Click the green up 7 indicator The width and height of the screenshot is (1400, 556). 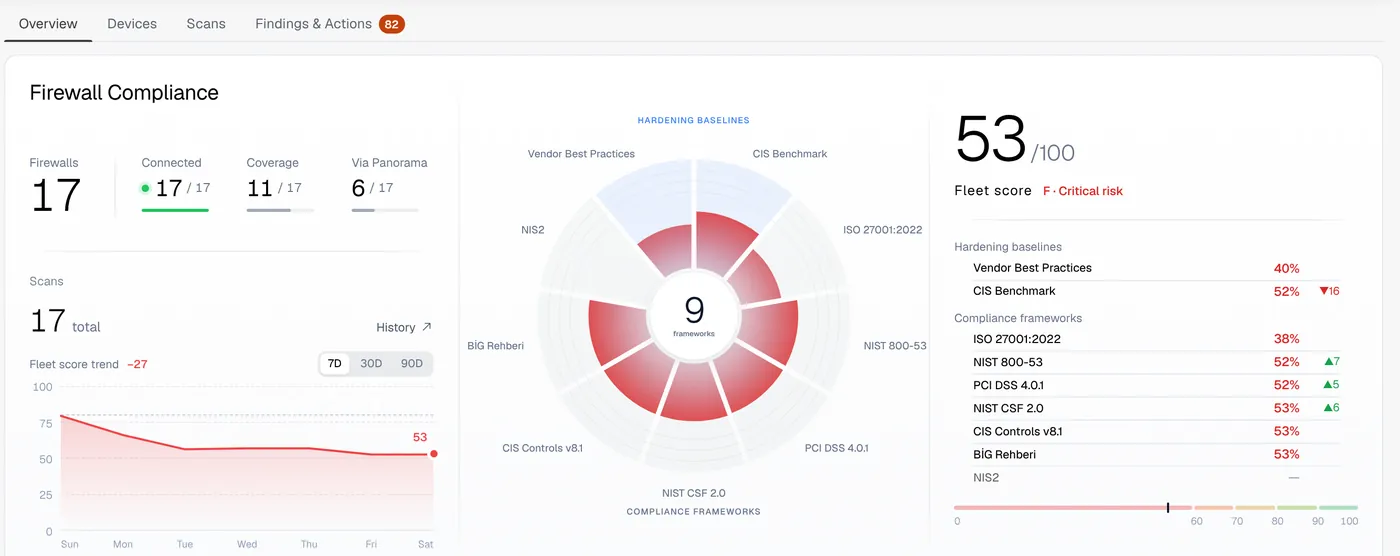(x=1331, y=362)
